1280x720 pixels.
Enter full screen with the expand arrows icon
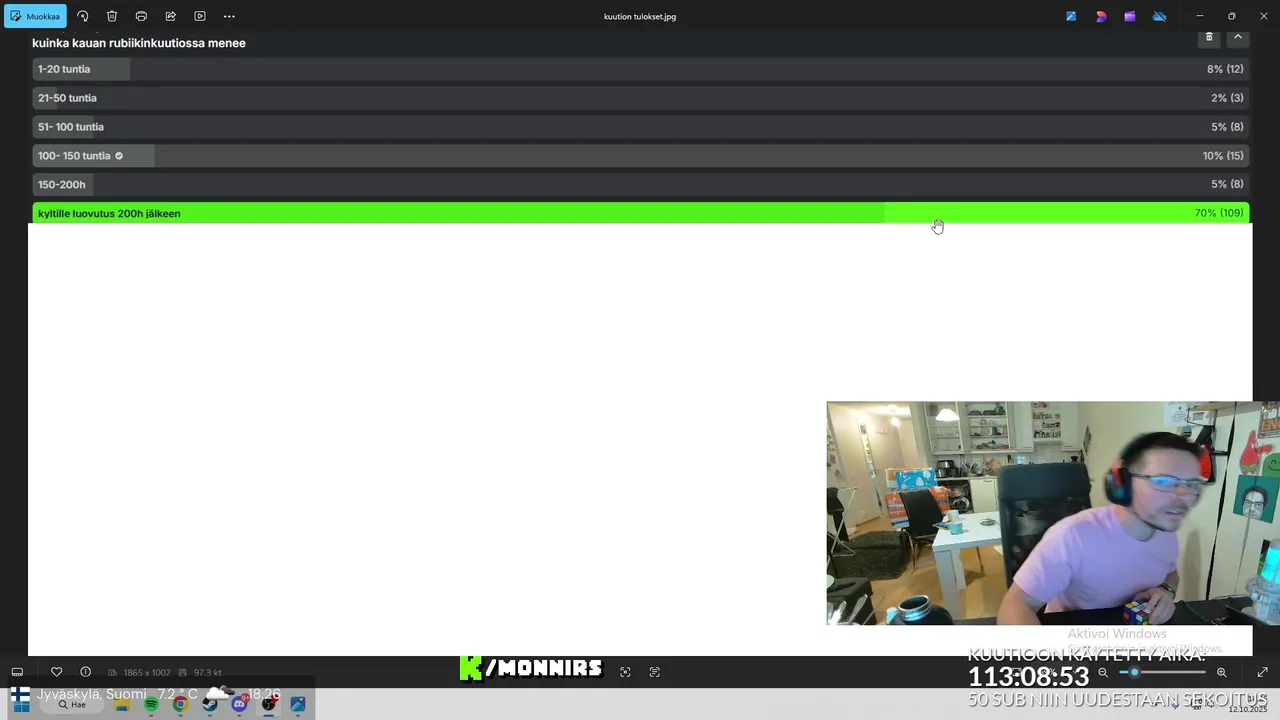point(1262,672)
